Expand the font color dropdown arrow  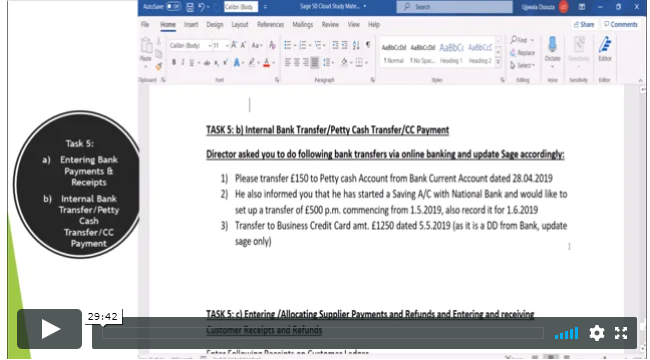[x=274, y=63]
